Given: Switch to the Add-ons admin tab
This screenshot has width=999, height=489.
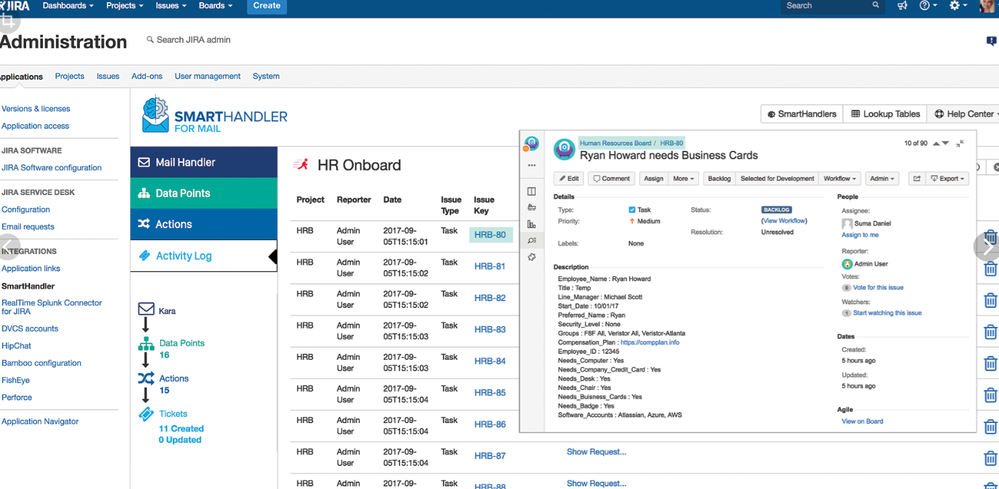Looking at the screenshot, I should (147, 76).
